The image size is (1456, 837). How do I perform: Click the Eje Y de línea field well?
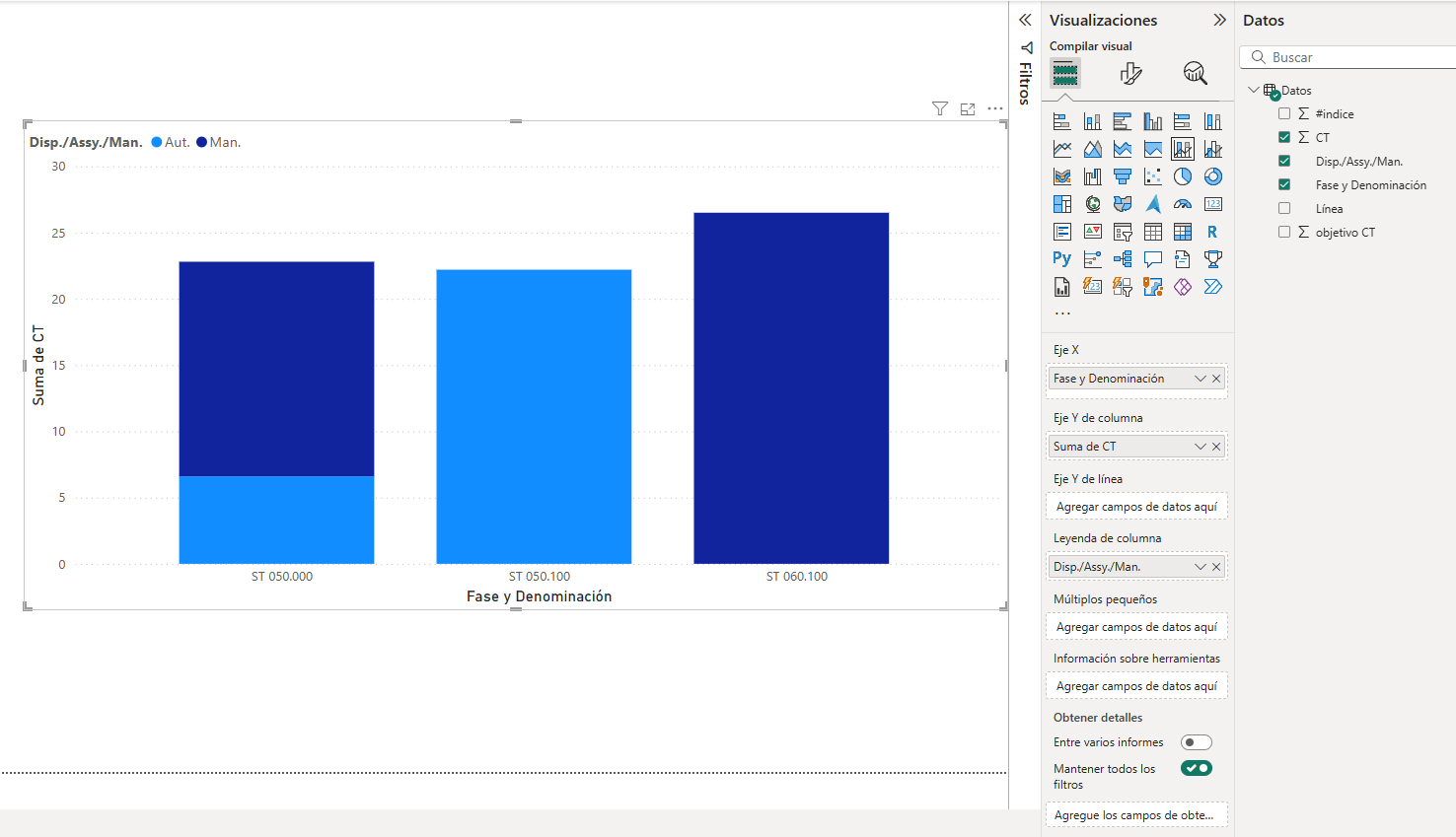click(1136, 507)
